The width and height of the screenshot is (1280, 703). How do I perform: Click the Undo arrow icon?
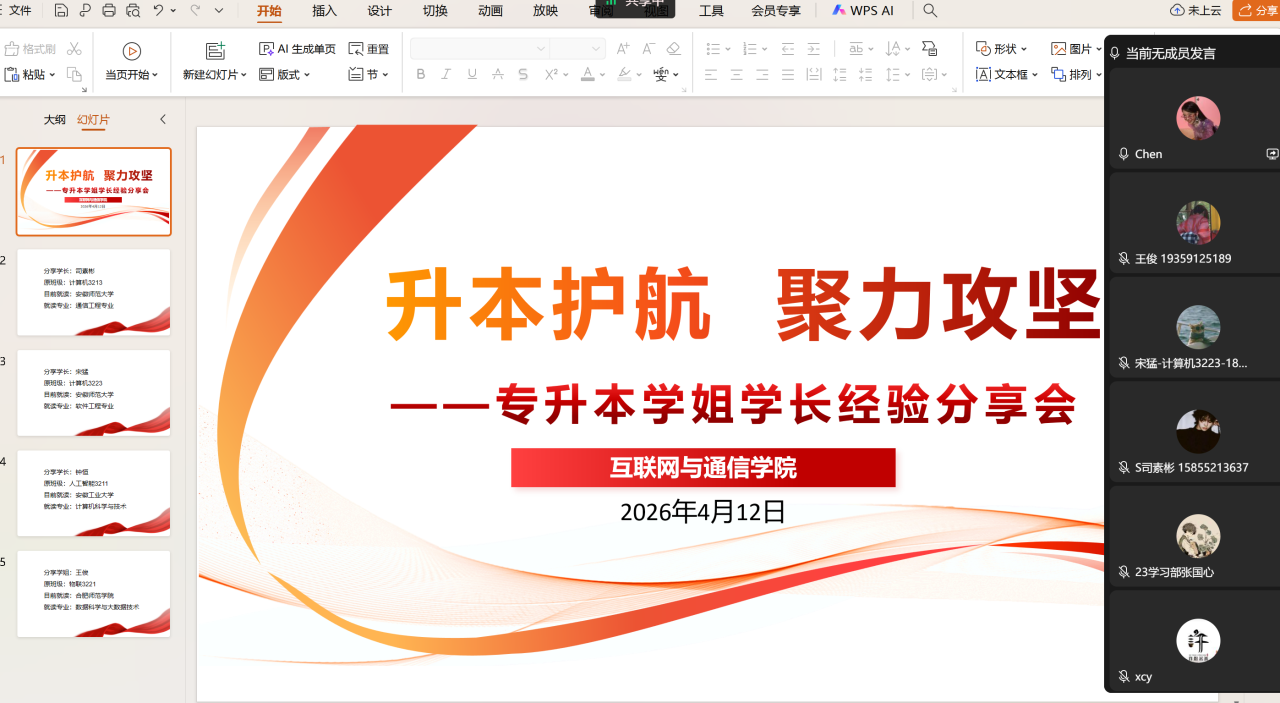click(x=158, y=11)
